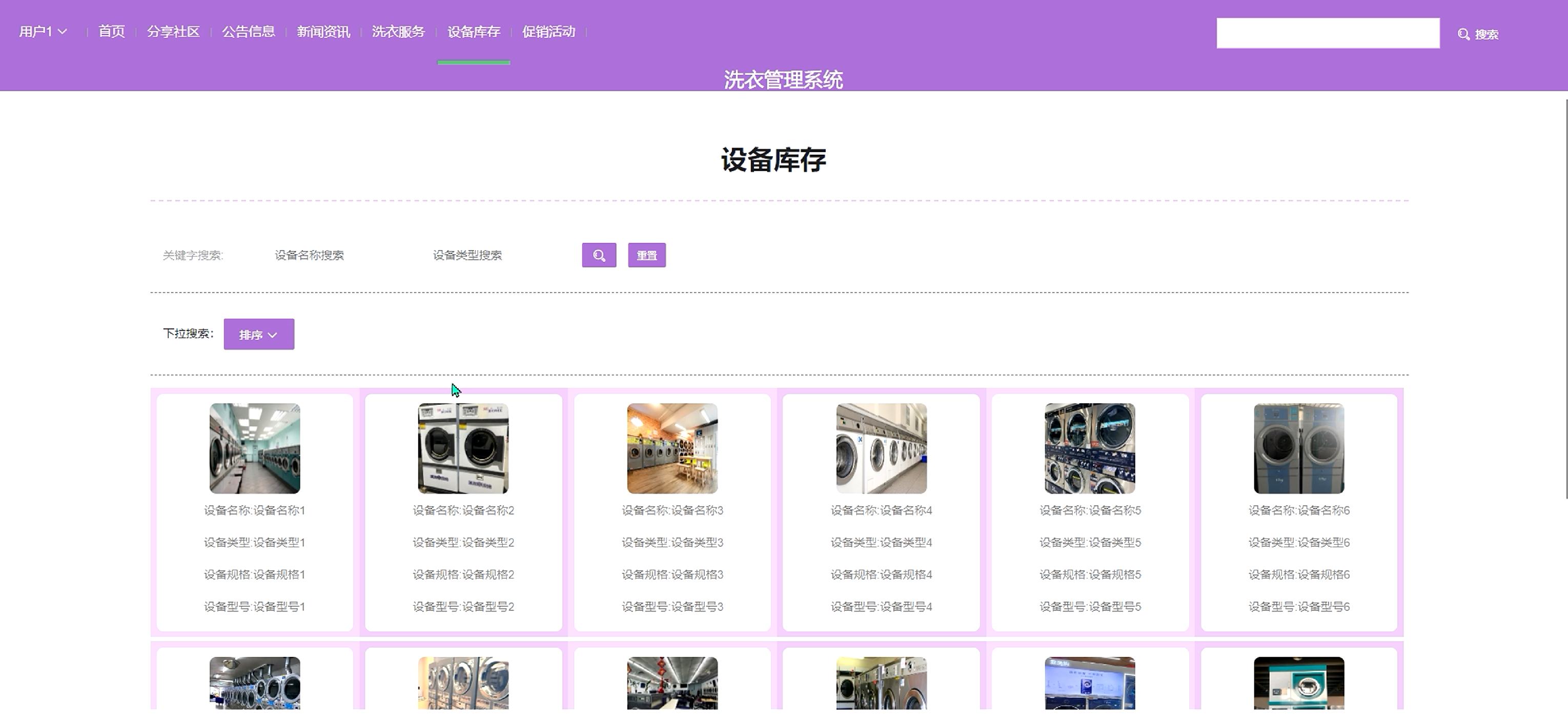Viewport: 1568px width, 717px height.
Task: Select 洗衣服务 in top navigation
Action: (x=398, y=32)
